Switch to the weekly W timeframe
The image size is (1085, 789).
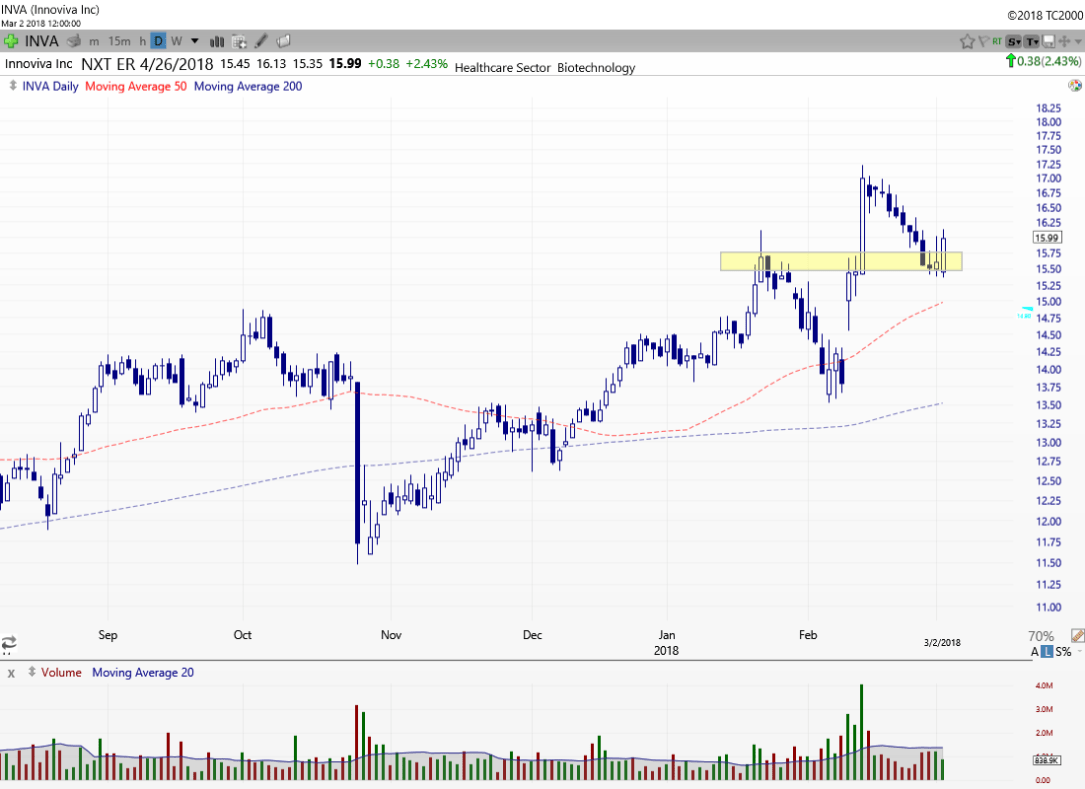click(x=176, y=41)
